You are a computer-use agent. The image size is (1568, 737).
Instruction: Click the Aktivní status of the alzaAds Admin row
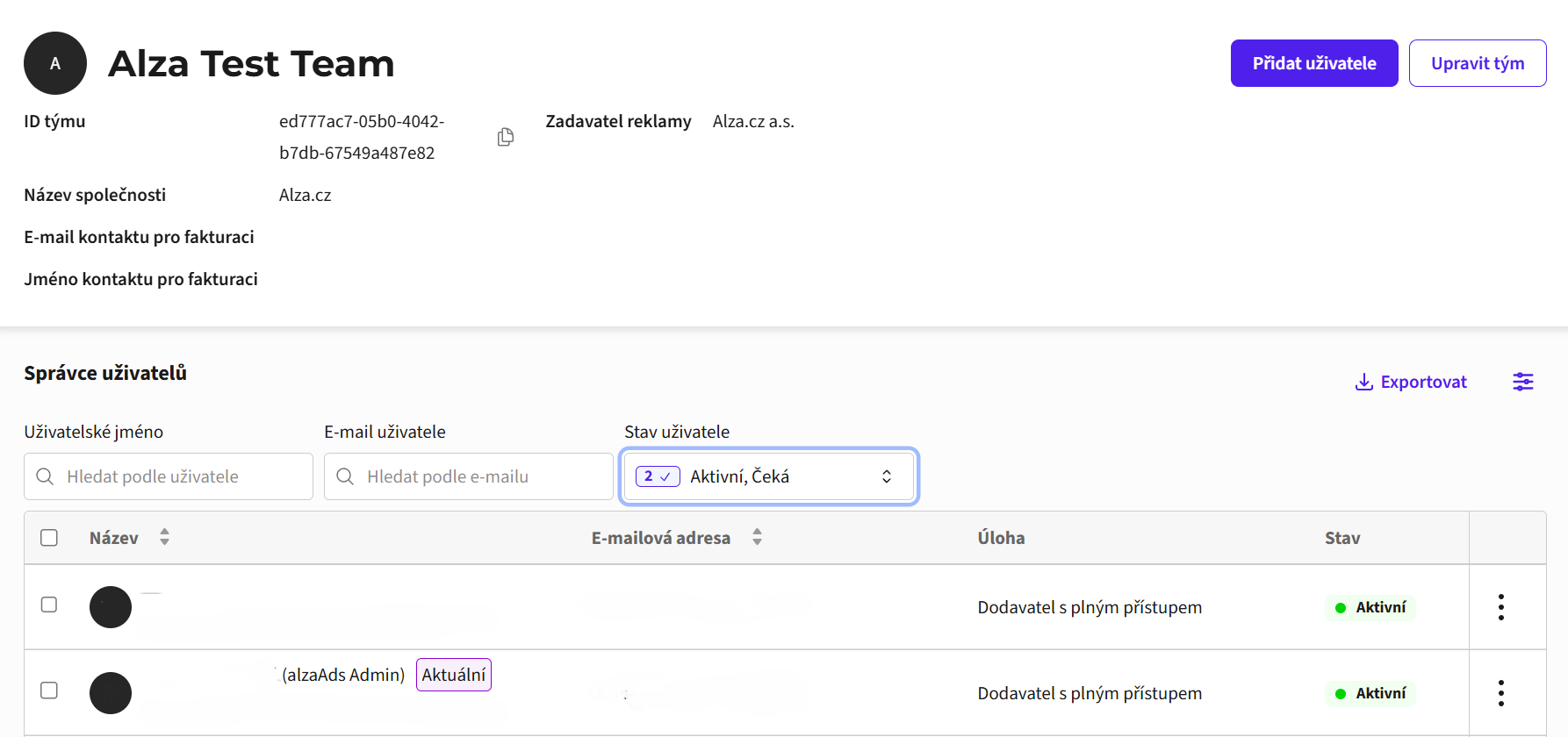pos(1370,693)
